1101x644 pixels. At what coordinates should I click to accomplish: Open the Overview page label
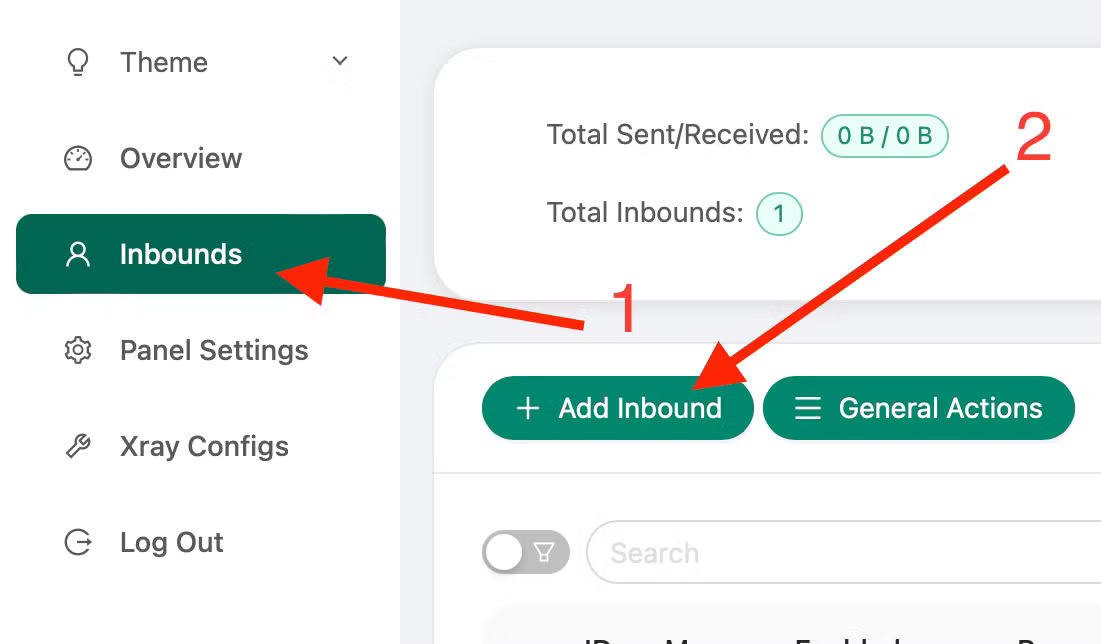coord(181,158)
